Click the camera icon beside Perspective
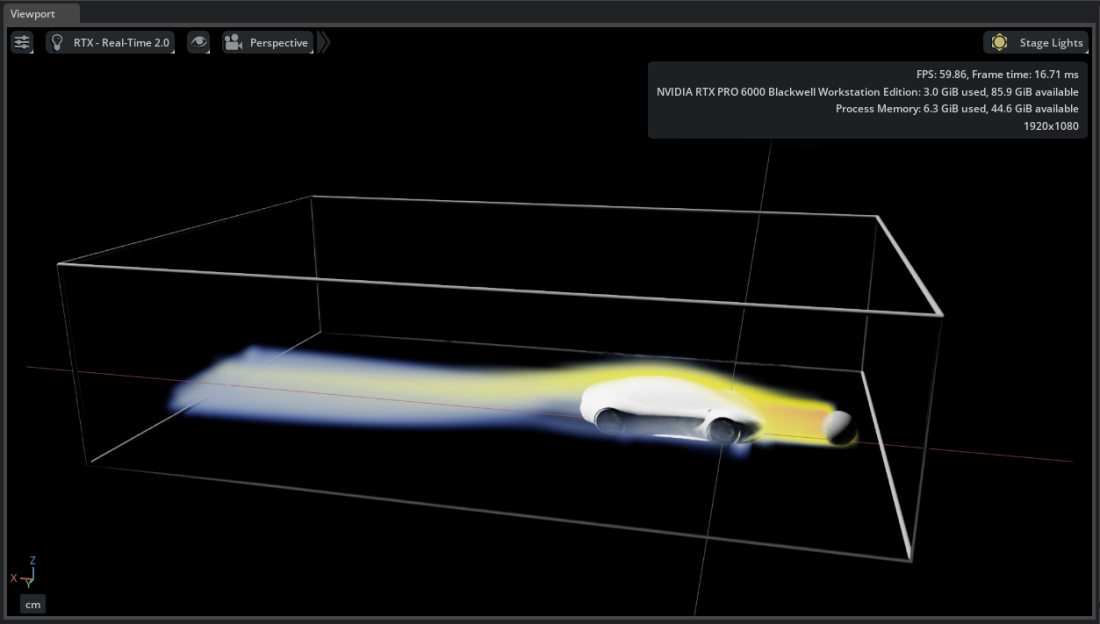 pos(232,42)
